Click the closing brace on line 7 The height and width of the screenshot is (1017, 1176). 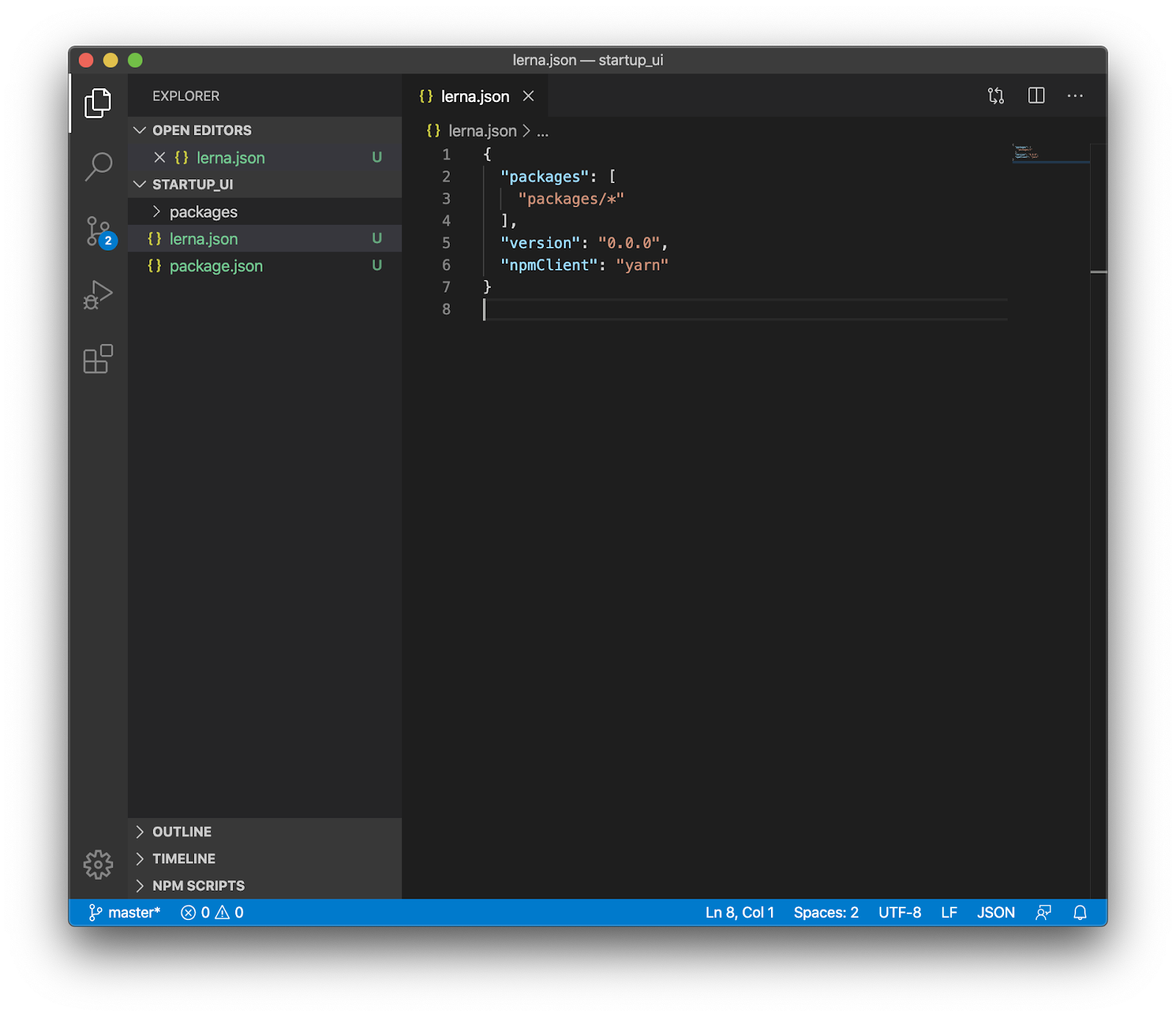(x=487, y=287)
